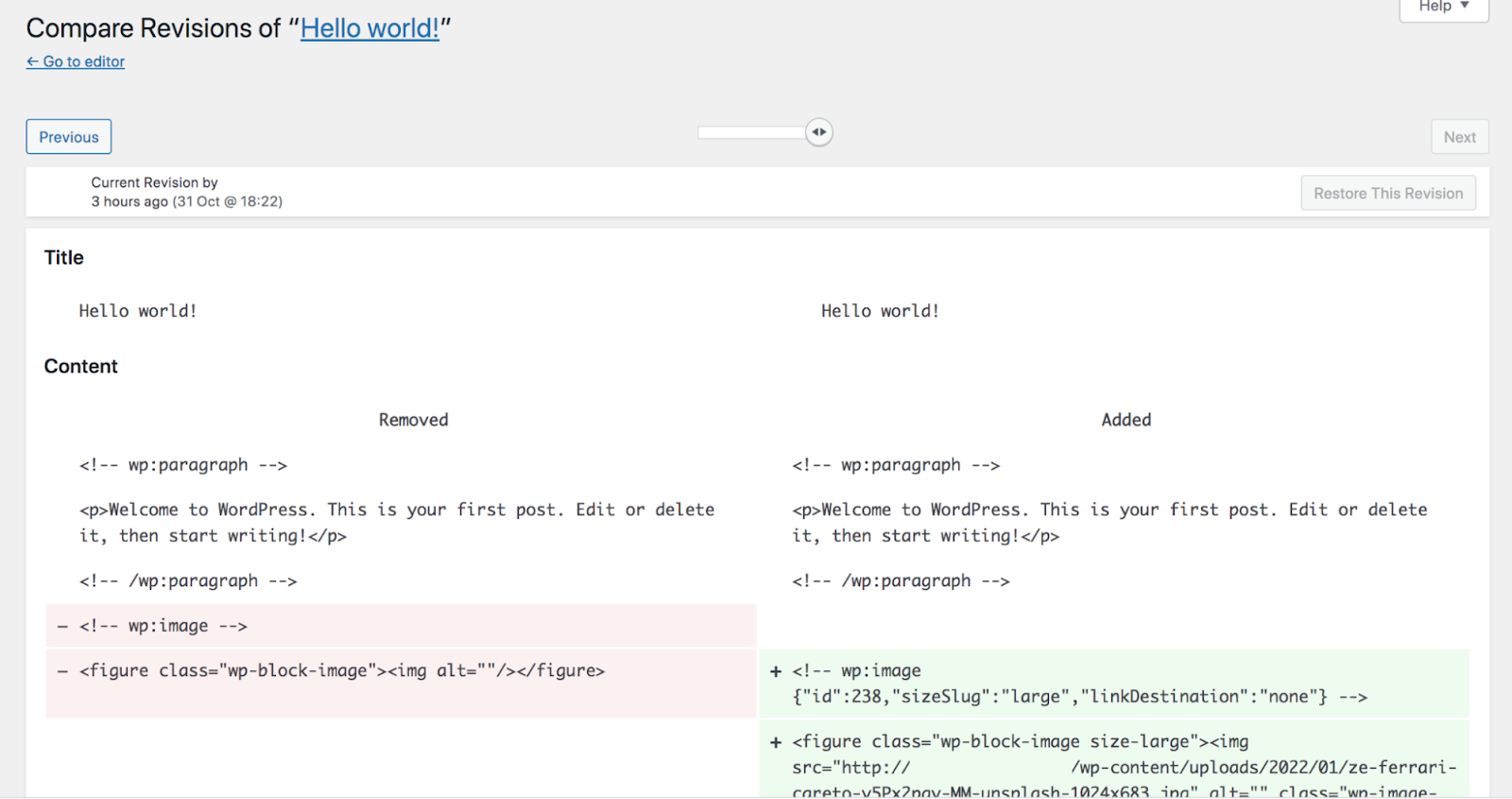Click the revision slider handle
This screenshot has width=1512, height=799.
819,132
